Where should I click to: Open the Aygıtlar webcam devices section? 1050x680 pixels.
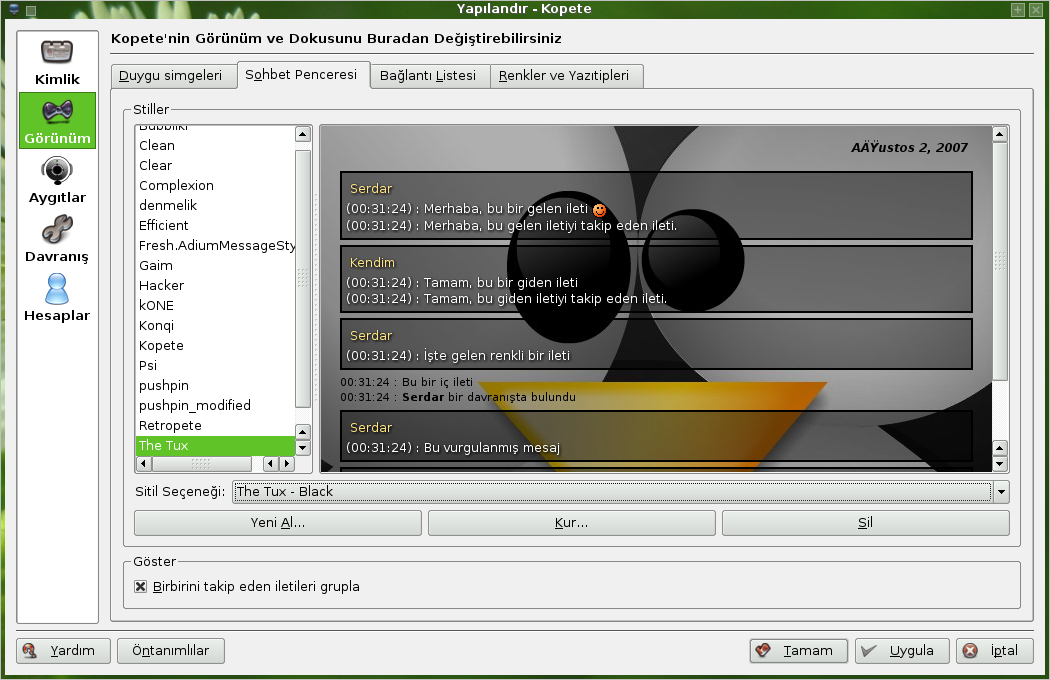click(x=57, y=180)
